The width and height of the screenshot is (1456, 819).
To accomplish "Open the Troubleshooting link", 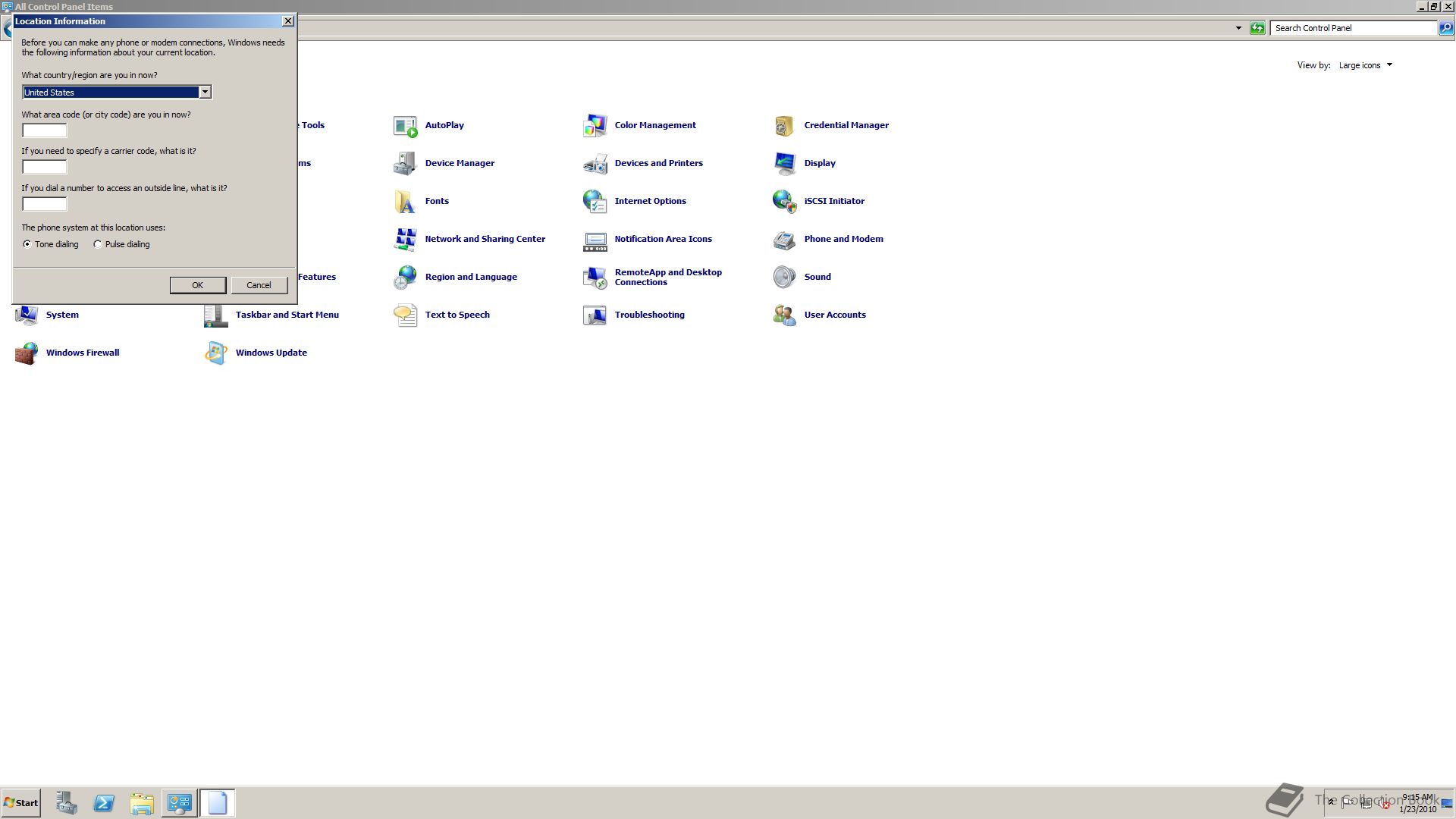I will click(649, 315).
